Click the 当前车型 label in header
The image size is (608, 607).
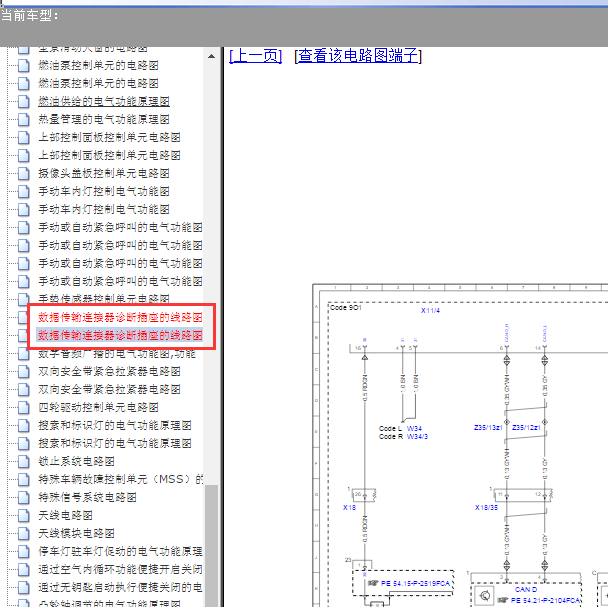coord(29,16)
